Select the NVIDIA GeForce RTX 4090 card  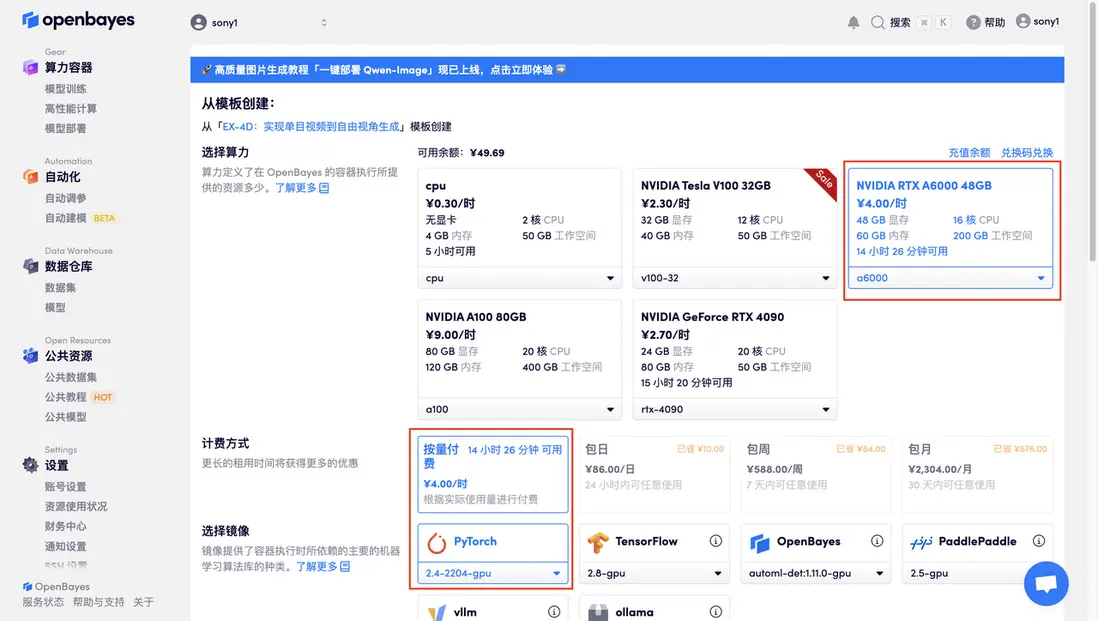(735, 358)
